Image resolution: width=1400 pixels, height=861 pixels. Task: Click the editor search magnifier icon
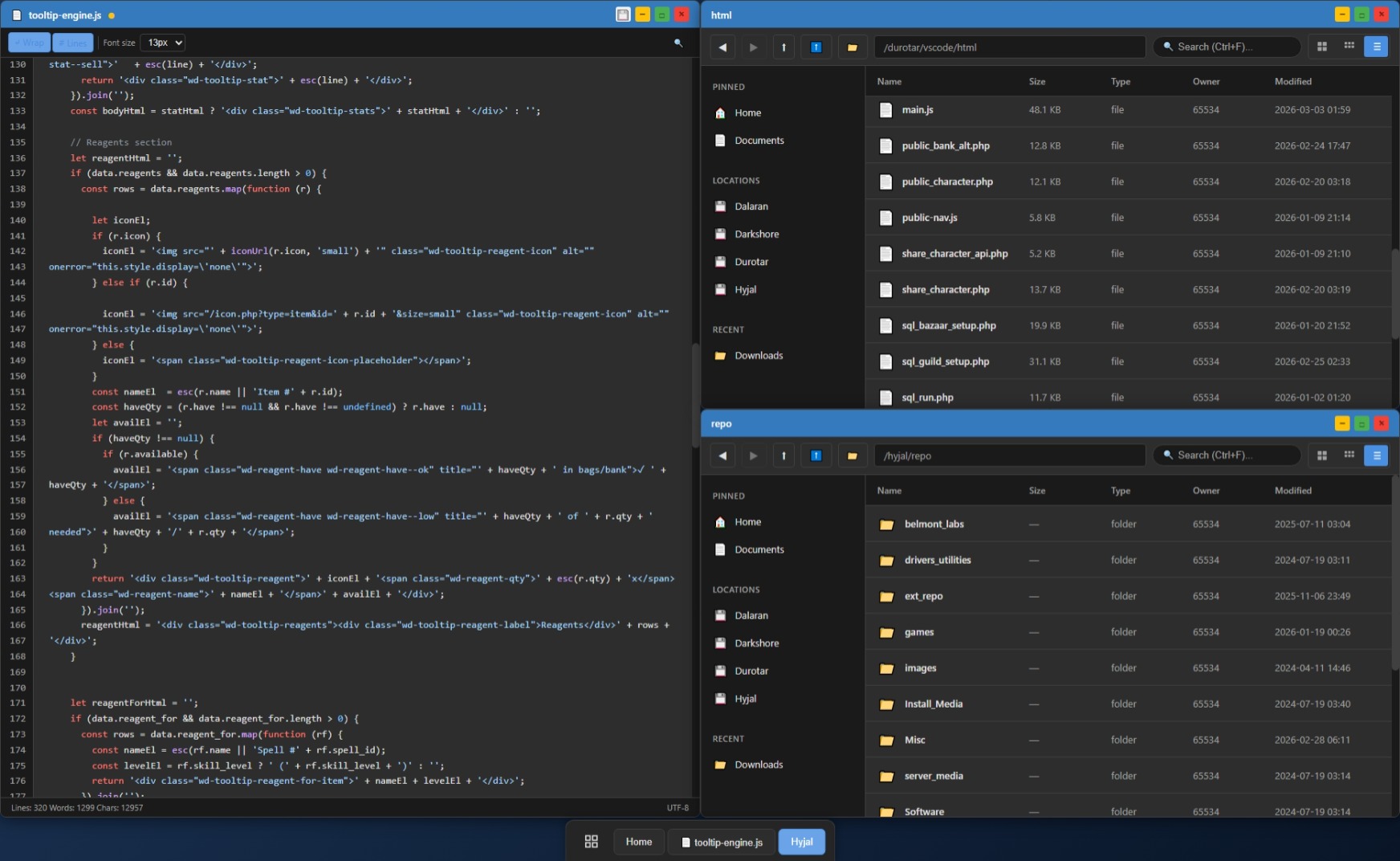click(x=678, y=43)
